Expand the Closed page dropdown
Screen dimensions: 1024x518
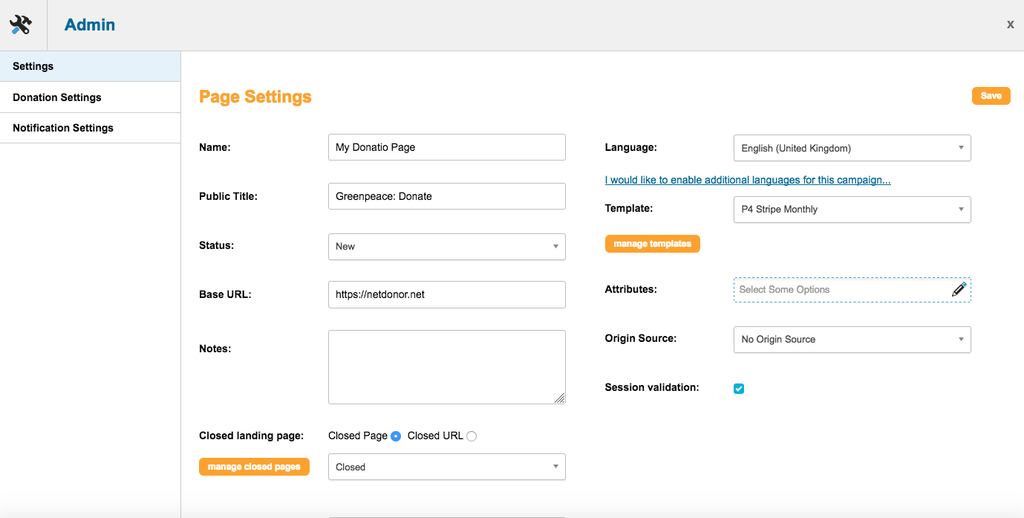[447, 467]
